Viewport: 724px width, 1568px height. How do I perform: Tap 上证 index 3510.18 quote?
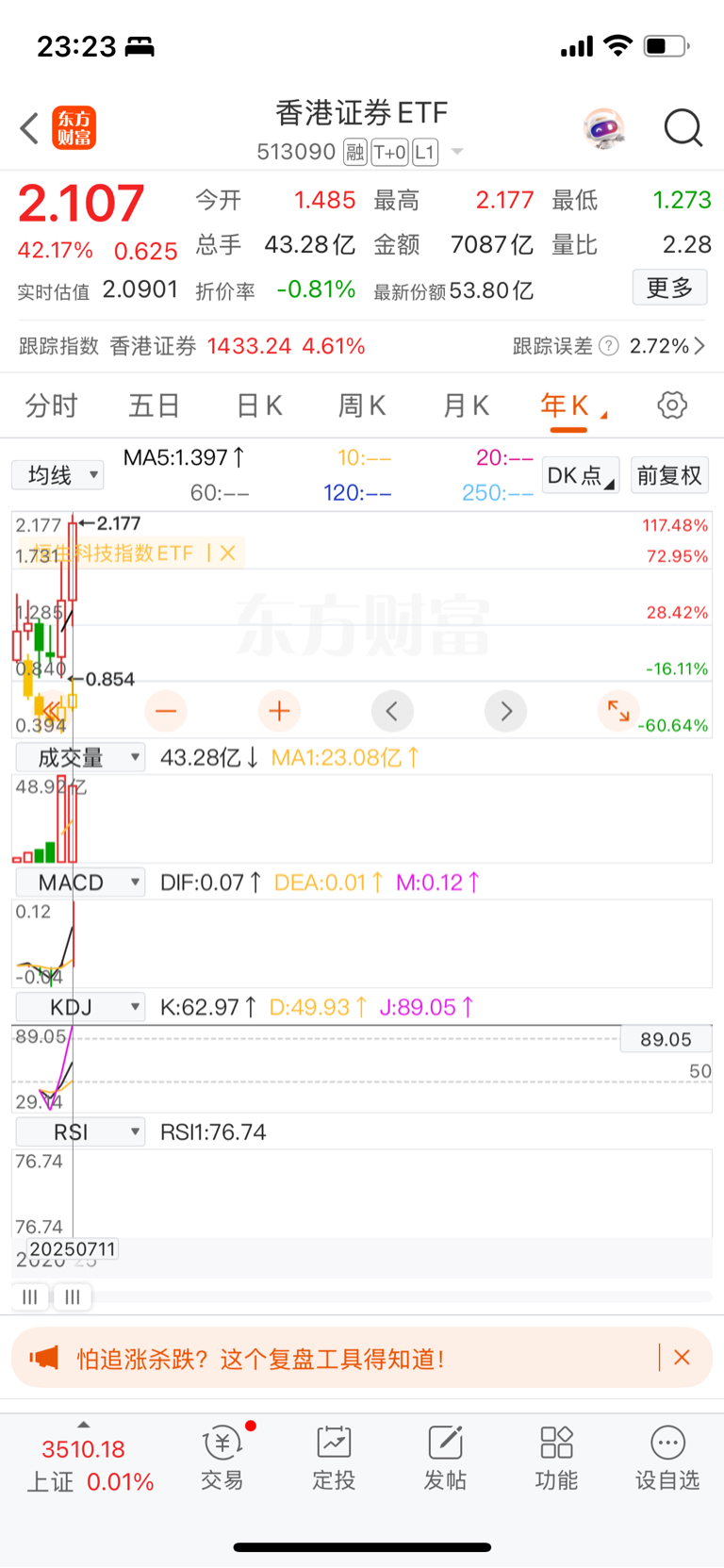(x=83, y=1449)
